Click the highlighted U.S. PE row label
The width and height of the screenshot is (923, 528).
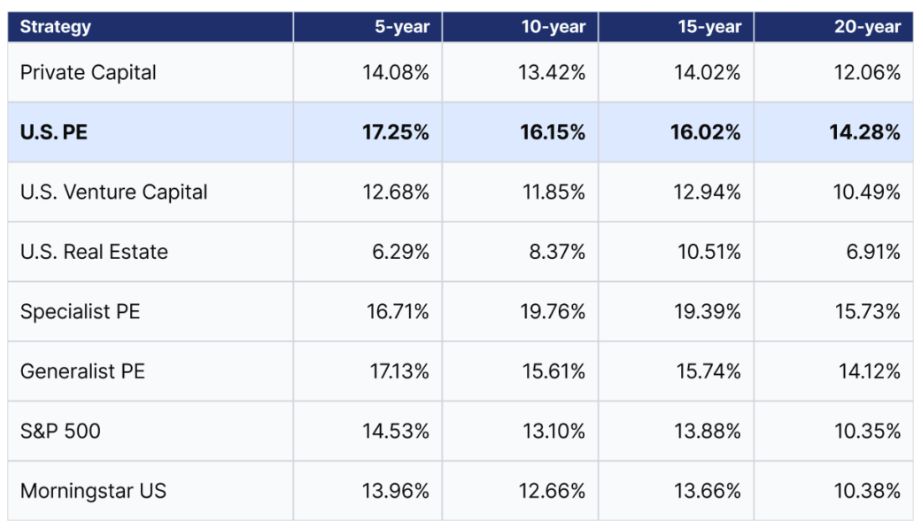tap(54, 132)
